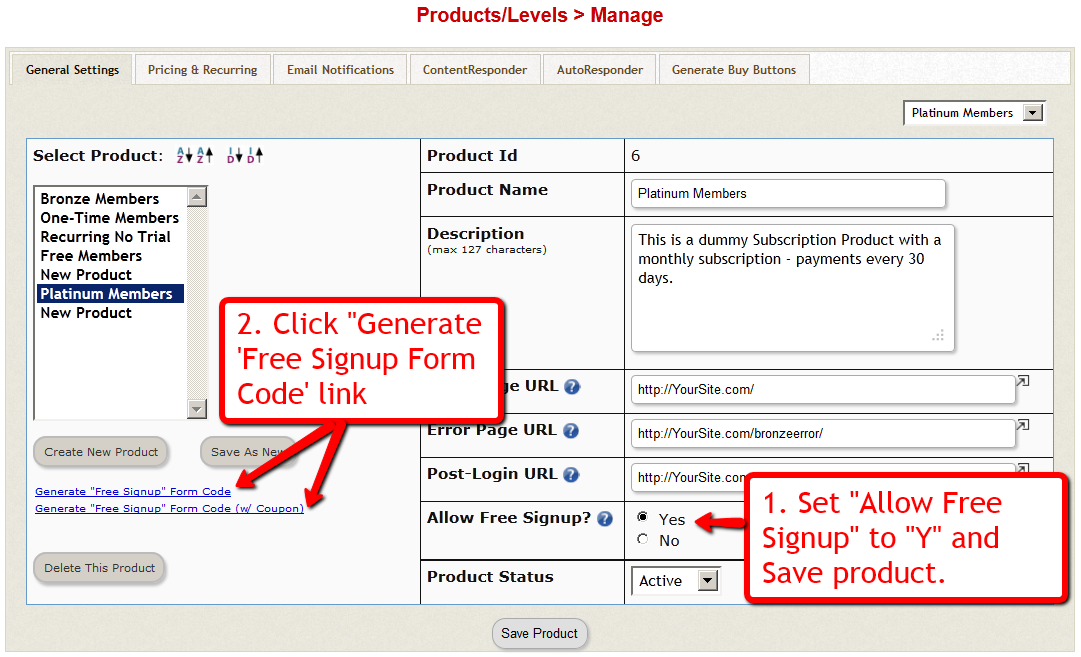This screenshot has width=1081, height=657.
Task: Open the ContentResponder tab
Action: point(475,70)
